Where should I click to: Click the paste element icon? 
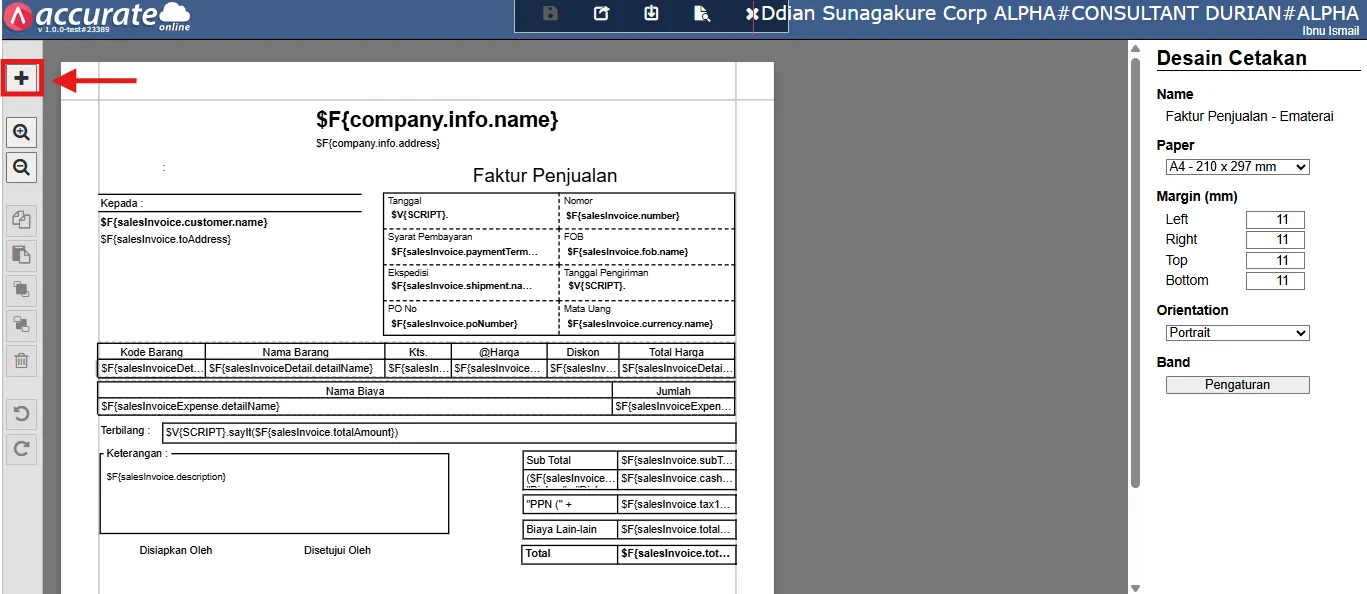point(21,255)
